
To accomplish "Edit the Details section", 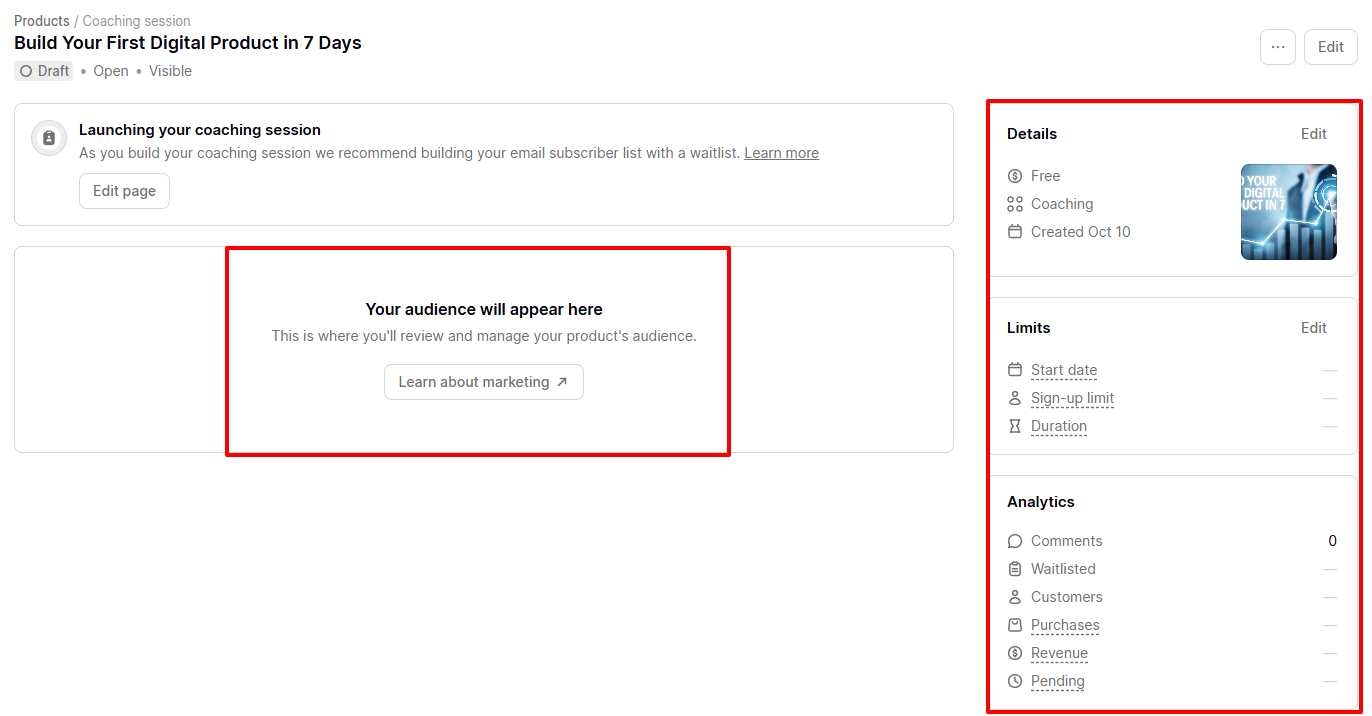I will [1314, 134].
